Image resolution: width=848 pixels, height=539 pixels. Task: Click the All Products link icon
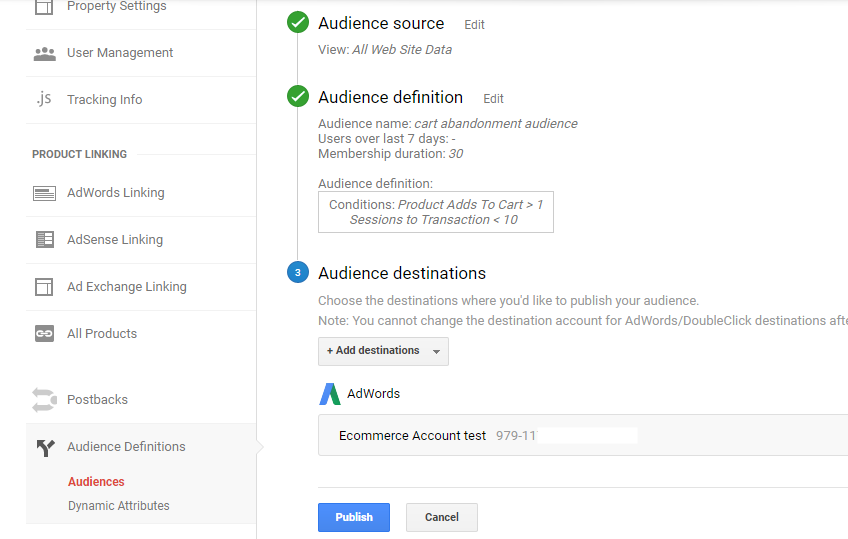pyautogui.click(x=44, y=334)
